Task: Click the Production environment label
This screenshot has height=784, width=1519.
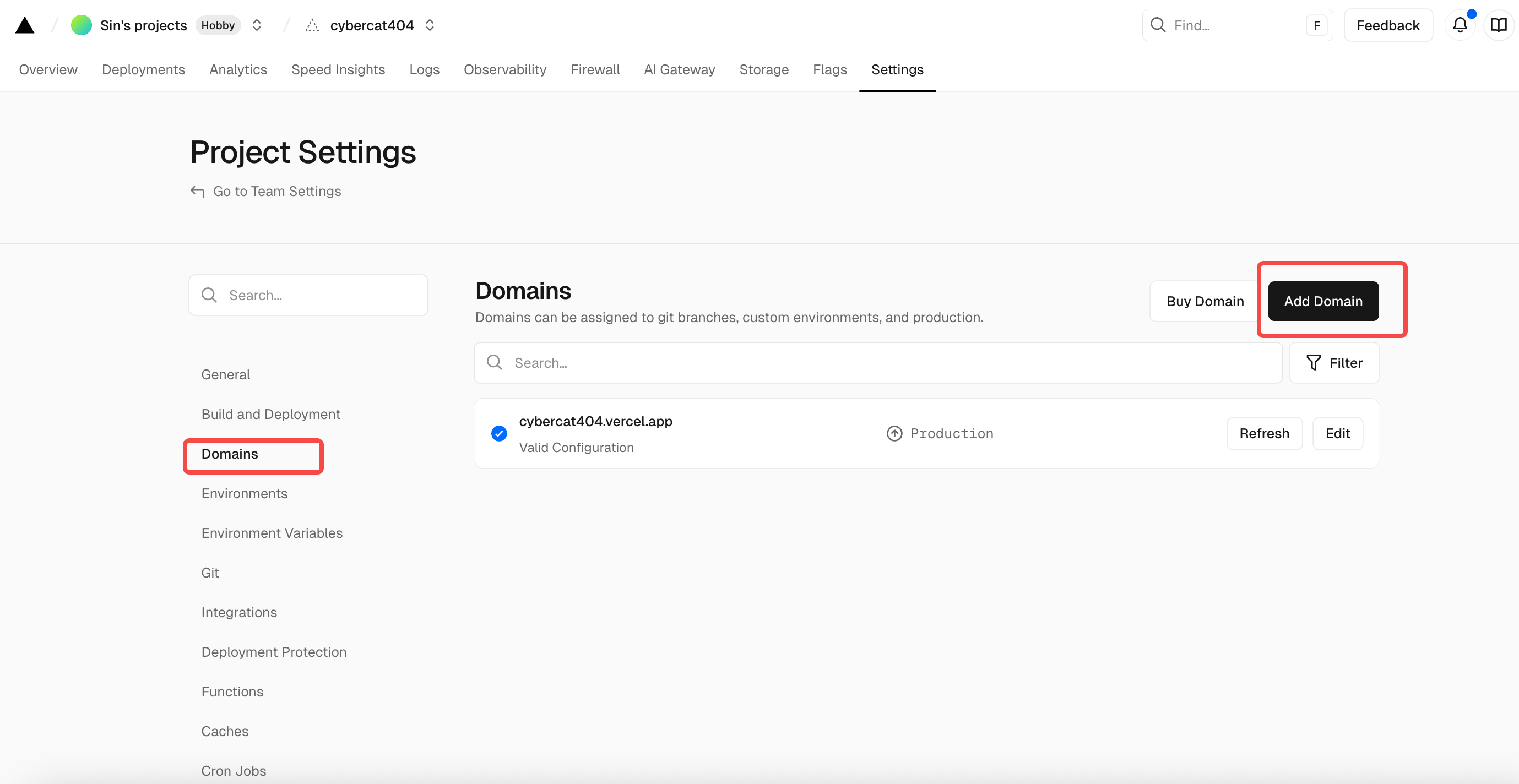Action: [952, 434]
